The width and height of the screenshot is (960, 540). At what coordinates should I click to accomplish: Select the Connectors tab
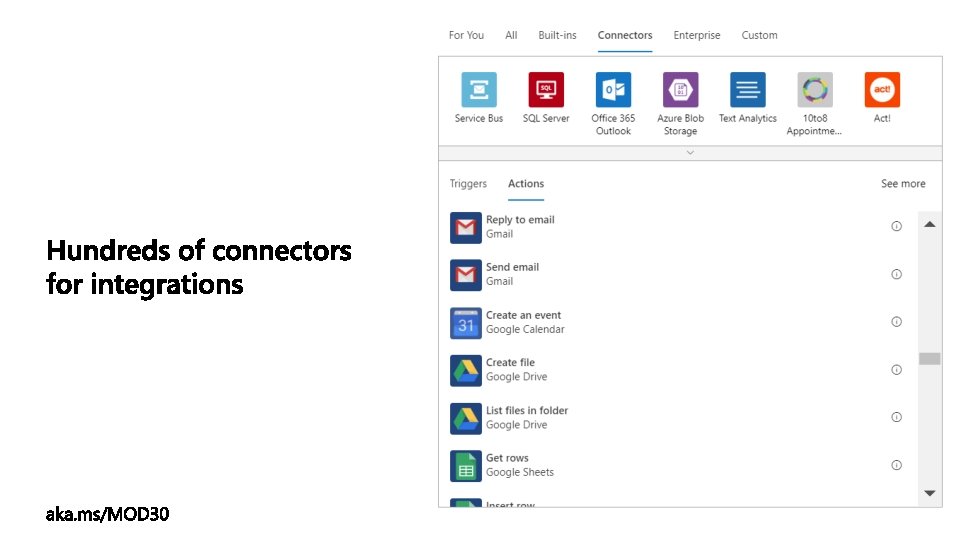coord(625,36)
